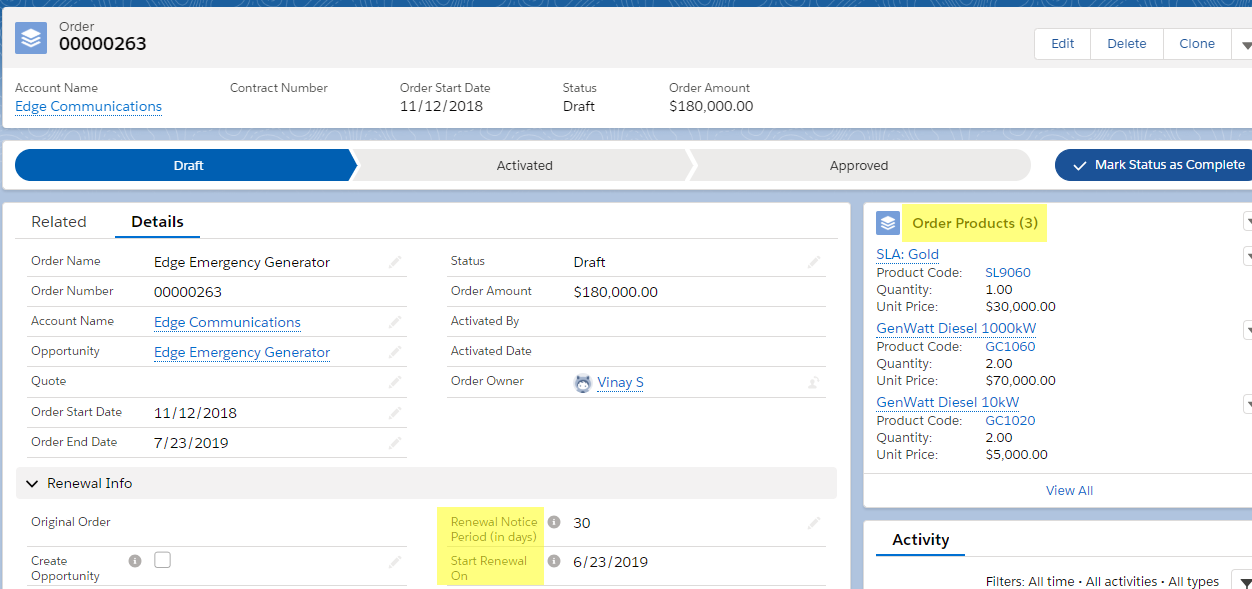
Task: Select the Approved stage in the path
Action: (x=859, y=165)
